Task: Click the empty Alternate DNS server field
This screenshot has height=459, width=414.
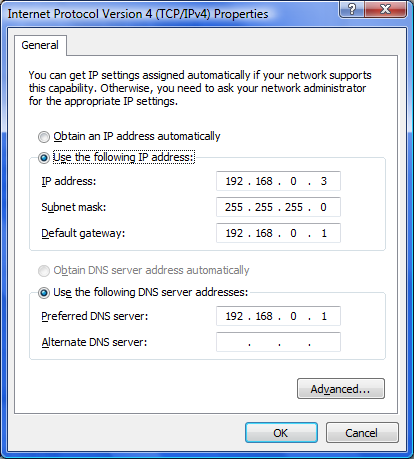Action: 278,342
